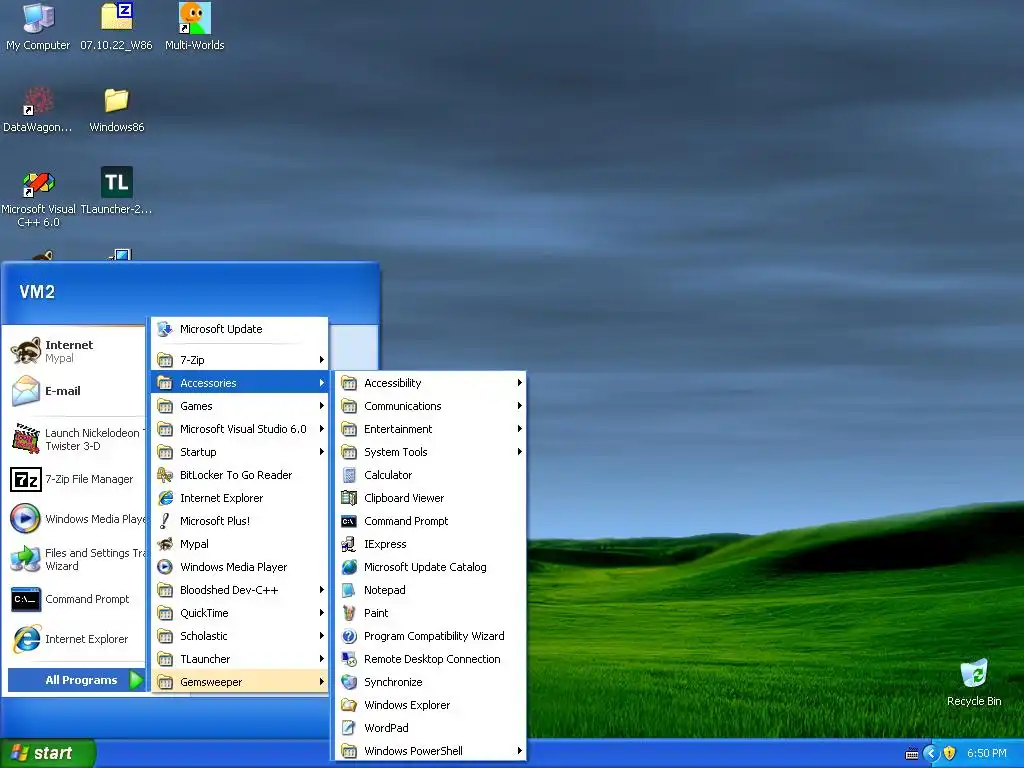Click the Start button
Viewport: 1024px width, 768px height.
click(x=48, y=753)
